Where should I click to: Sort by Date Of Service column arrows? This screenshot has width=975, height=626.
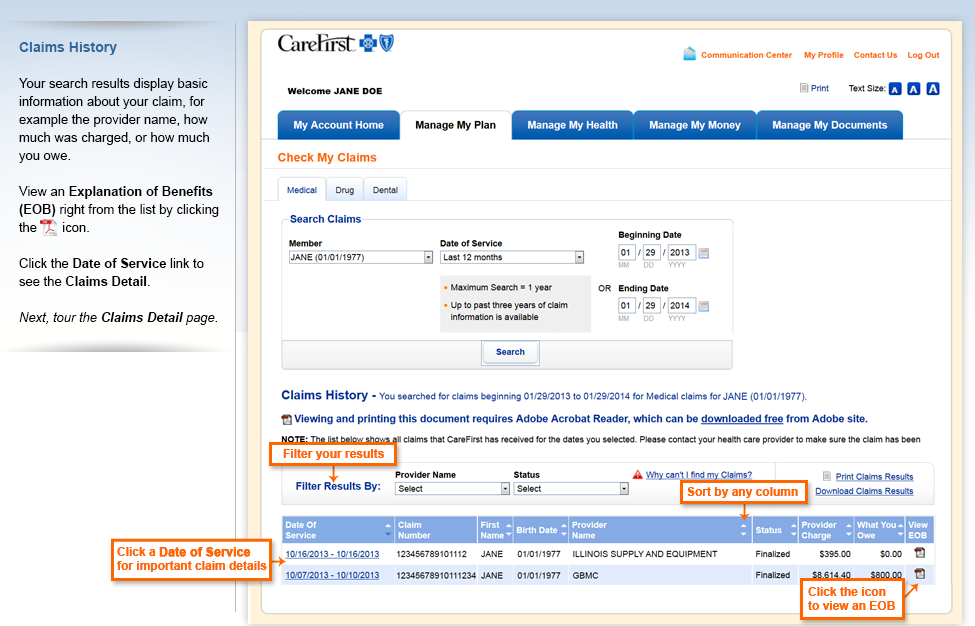pos(388,530)
